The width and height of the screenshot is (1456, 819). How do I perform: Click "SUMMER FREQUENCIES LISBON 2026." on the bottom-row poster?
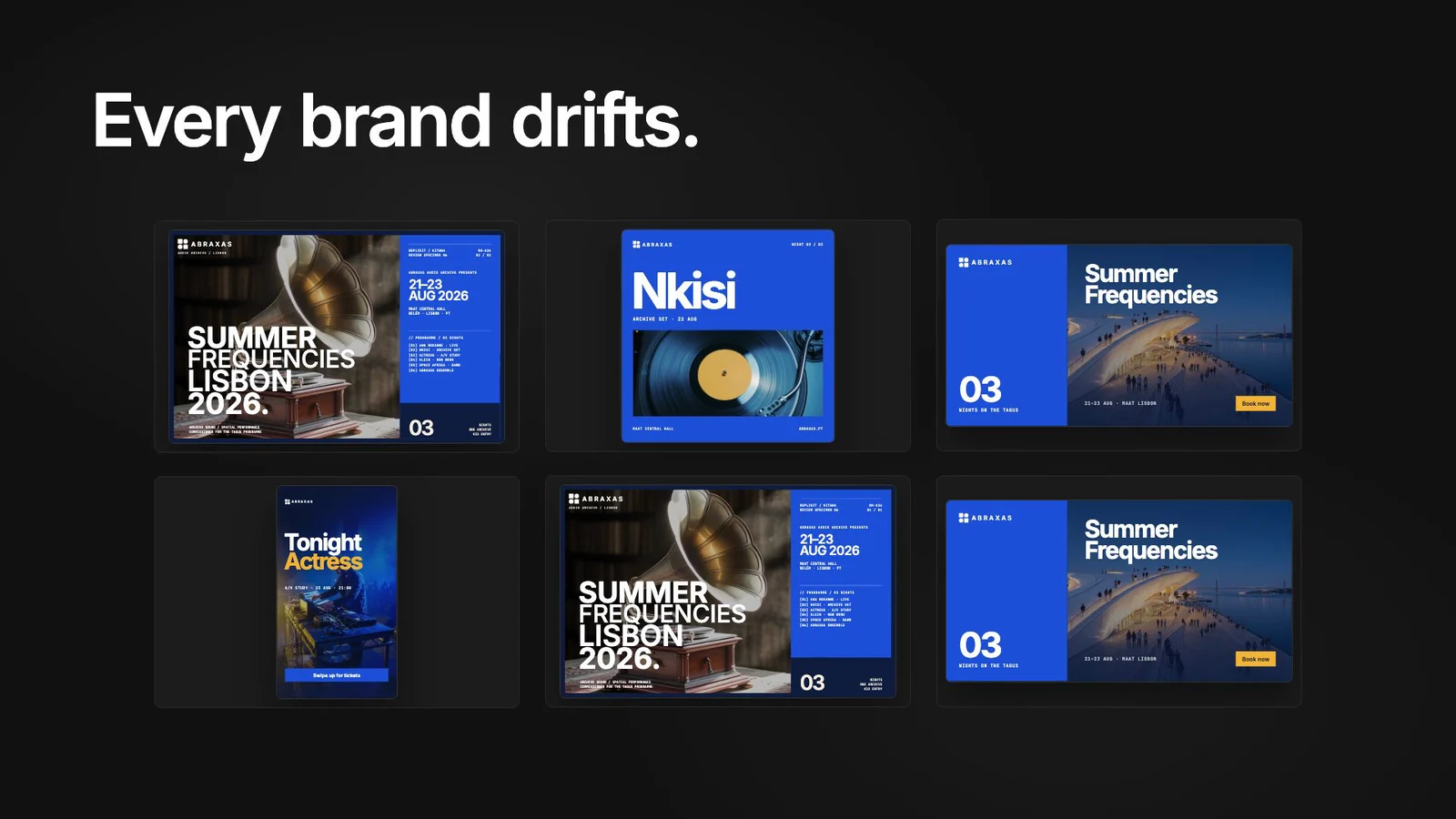coord(662,626)
